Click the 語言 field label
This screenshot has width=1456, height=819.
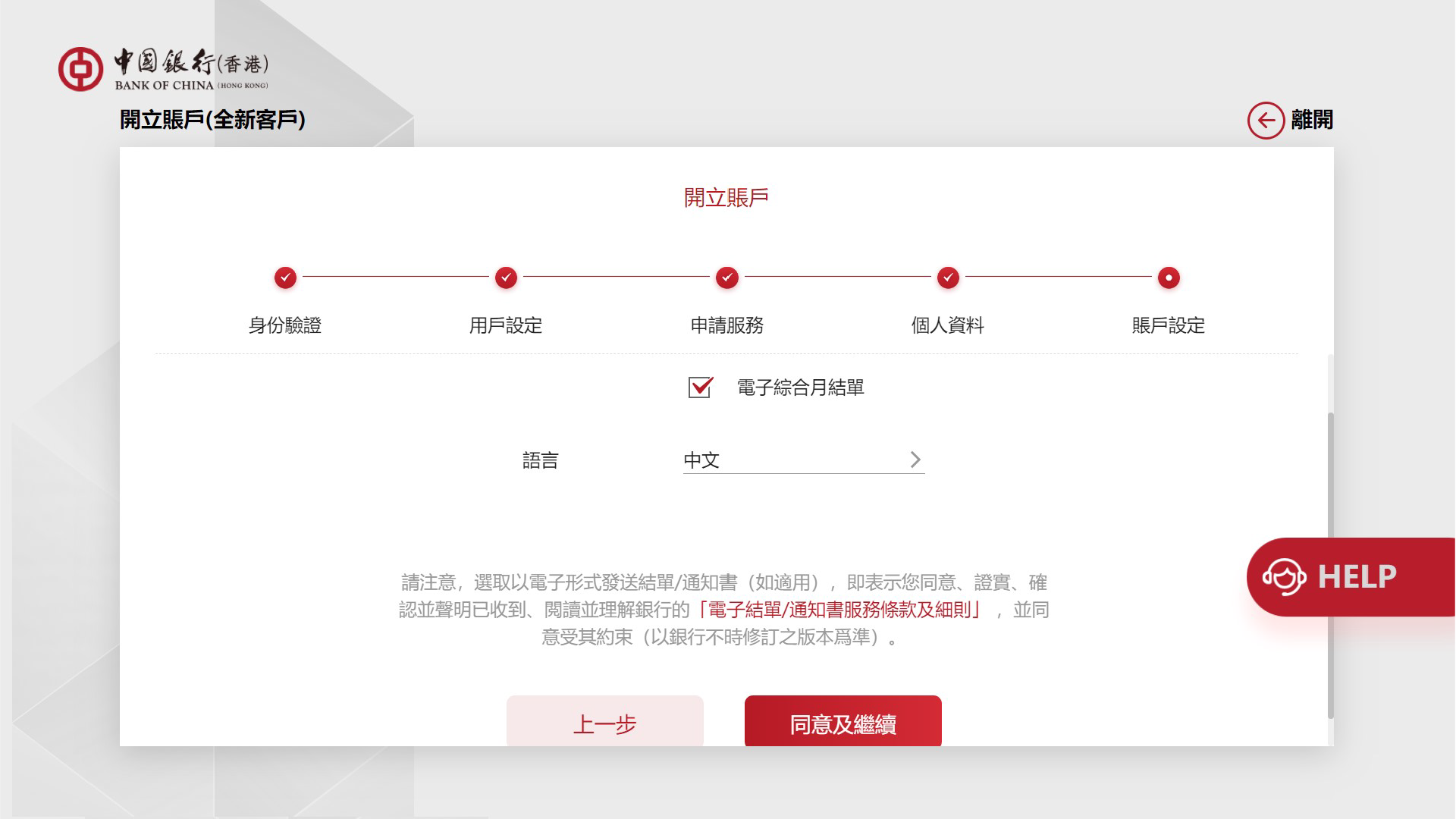pyautogui.click(x=540, y=460)
